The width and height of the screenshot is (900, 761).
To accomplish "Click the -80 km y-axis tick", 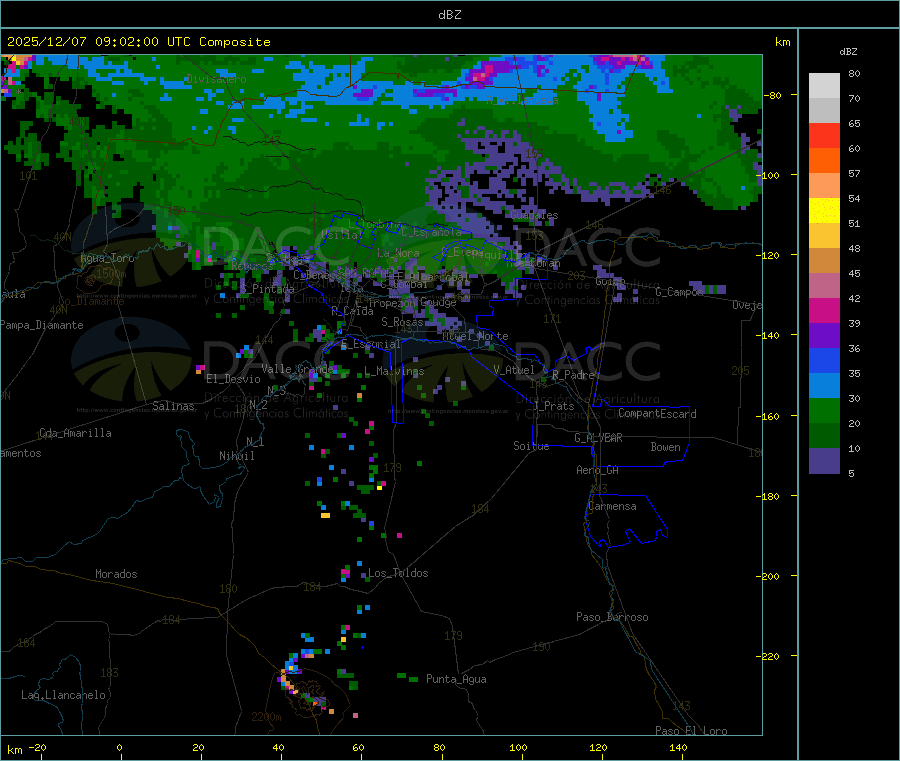I will (772, 95).
